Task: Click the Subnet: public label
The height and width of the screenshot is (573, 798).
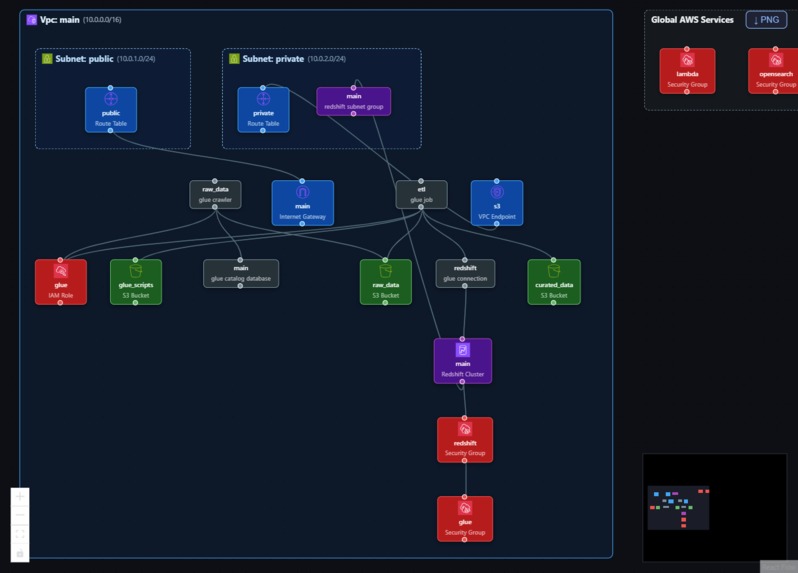Action: 84,59
